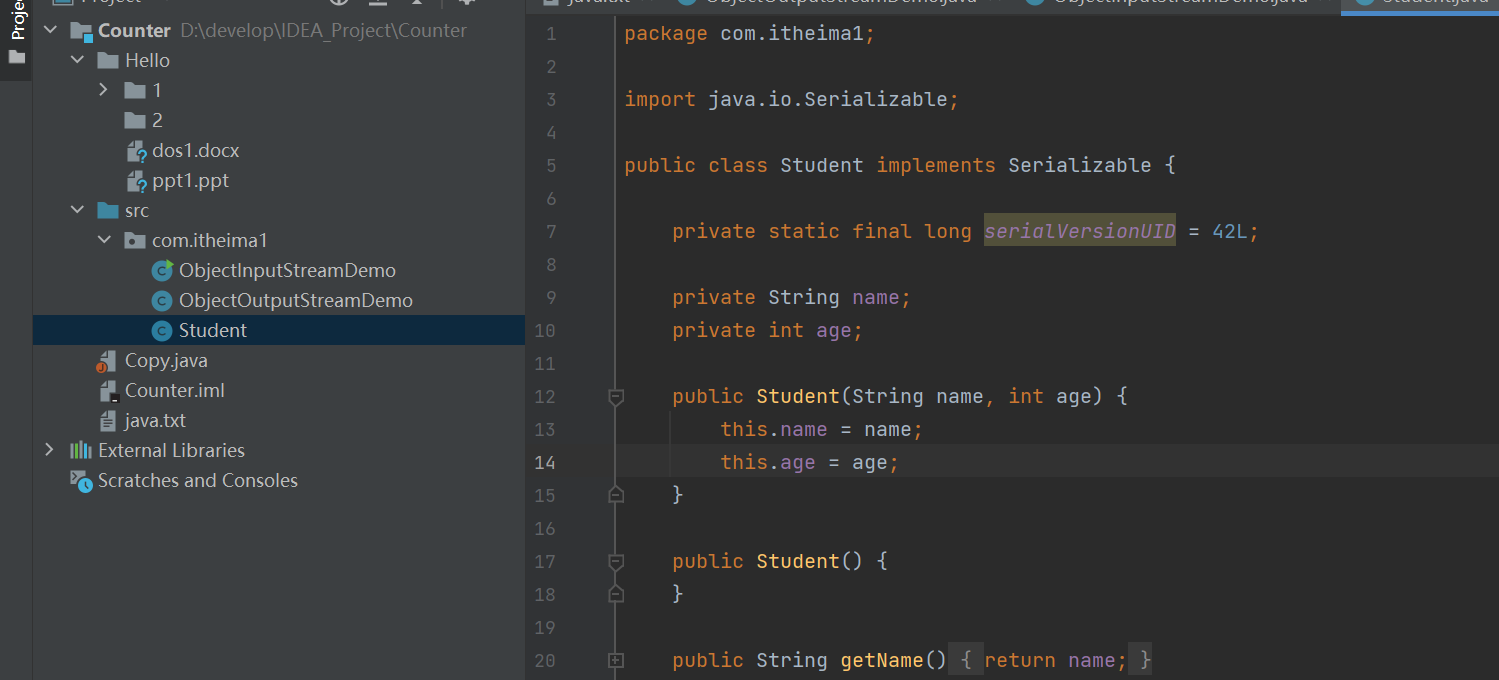Click the External Libraries icon
This screenshot has width=1499, height=680.
(81, 451)
